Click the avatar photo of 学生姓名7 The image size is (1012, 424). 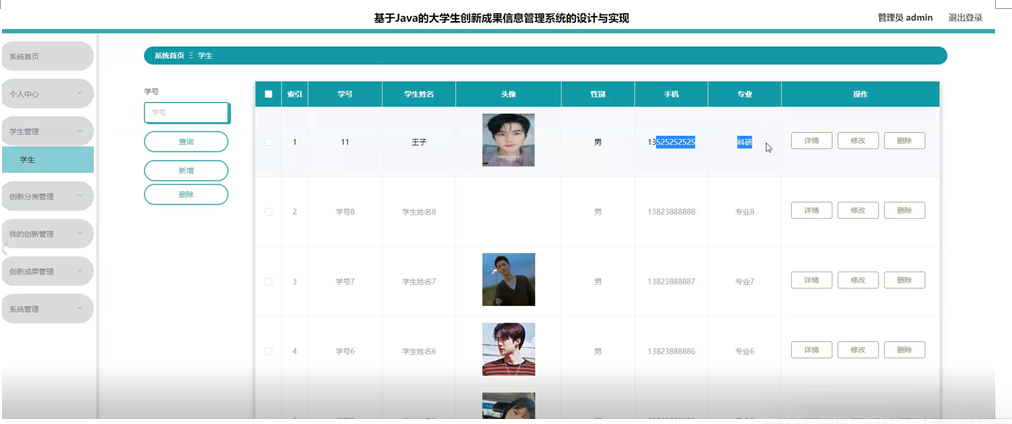point(509,279)
